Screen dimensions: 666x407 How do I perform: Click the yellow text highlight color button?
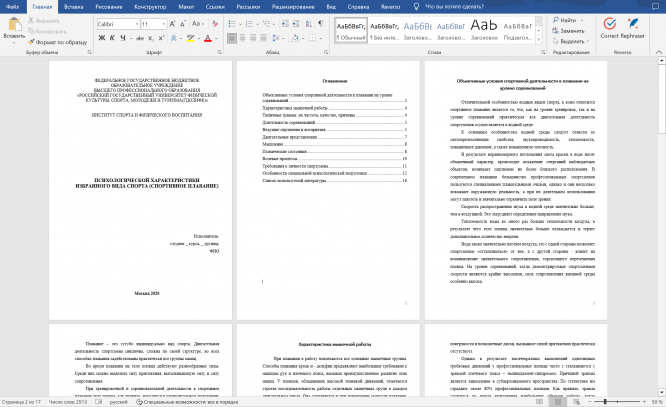(x=190, y=38)
